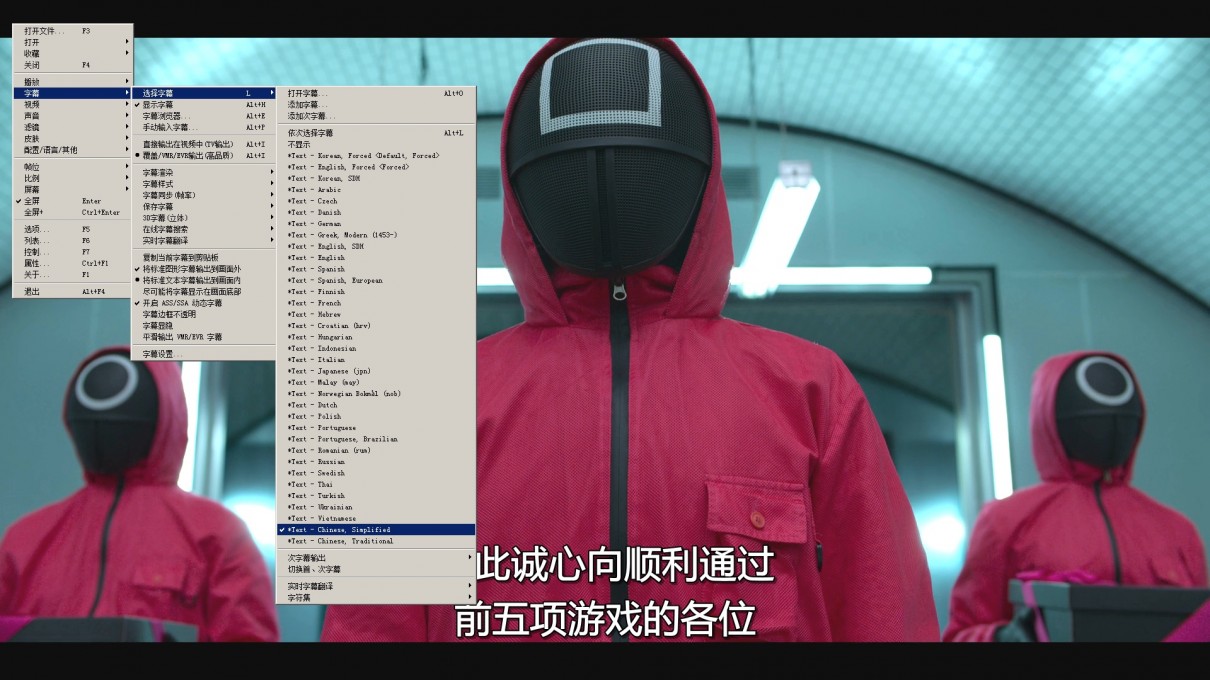Toggle 开启 ASS/SSA 动态字幕 checkbox

204,303
